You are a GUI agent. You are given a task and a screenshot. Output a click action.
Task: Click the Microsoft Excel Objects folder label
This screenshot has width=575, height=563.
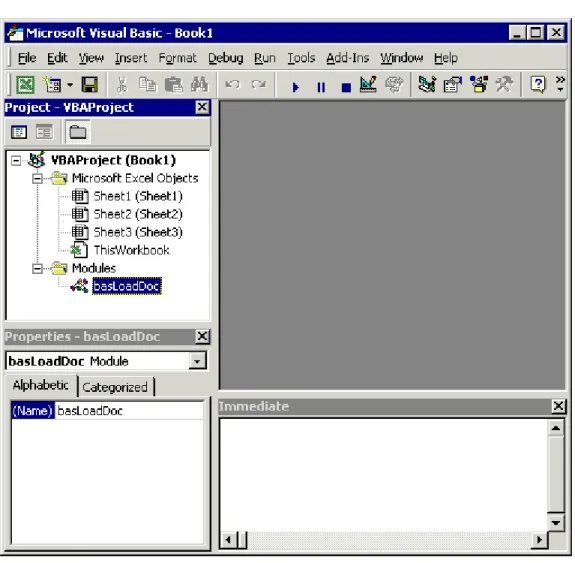[135, 178]
